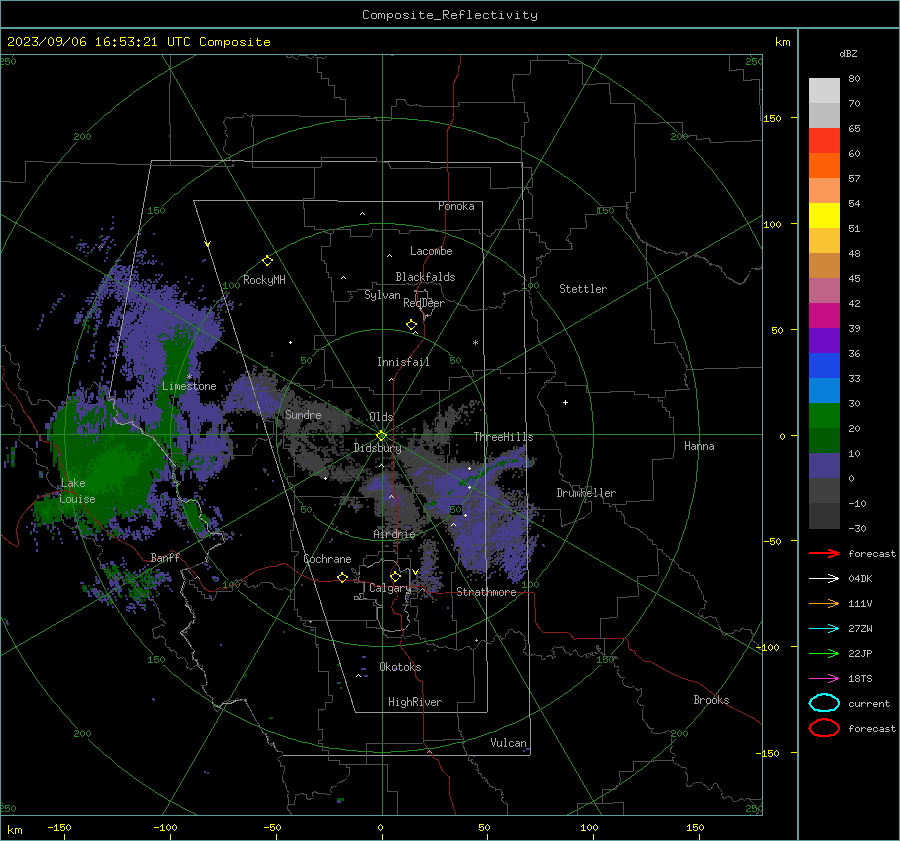This screenshot has height=841, width=900.
Task: Click the Composite_Reflectivity title
Action: (x=449, y=15)
